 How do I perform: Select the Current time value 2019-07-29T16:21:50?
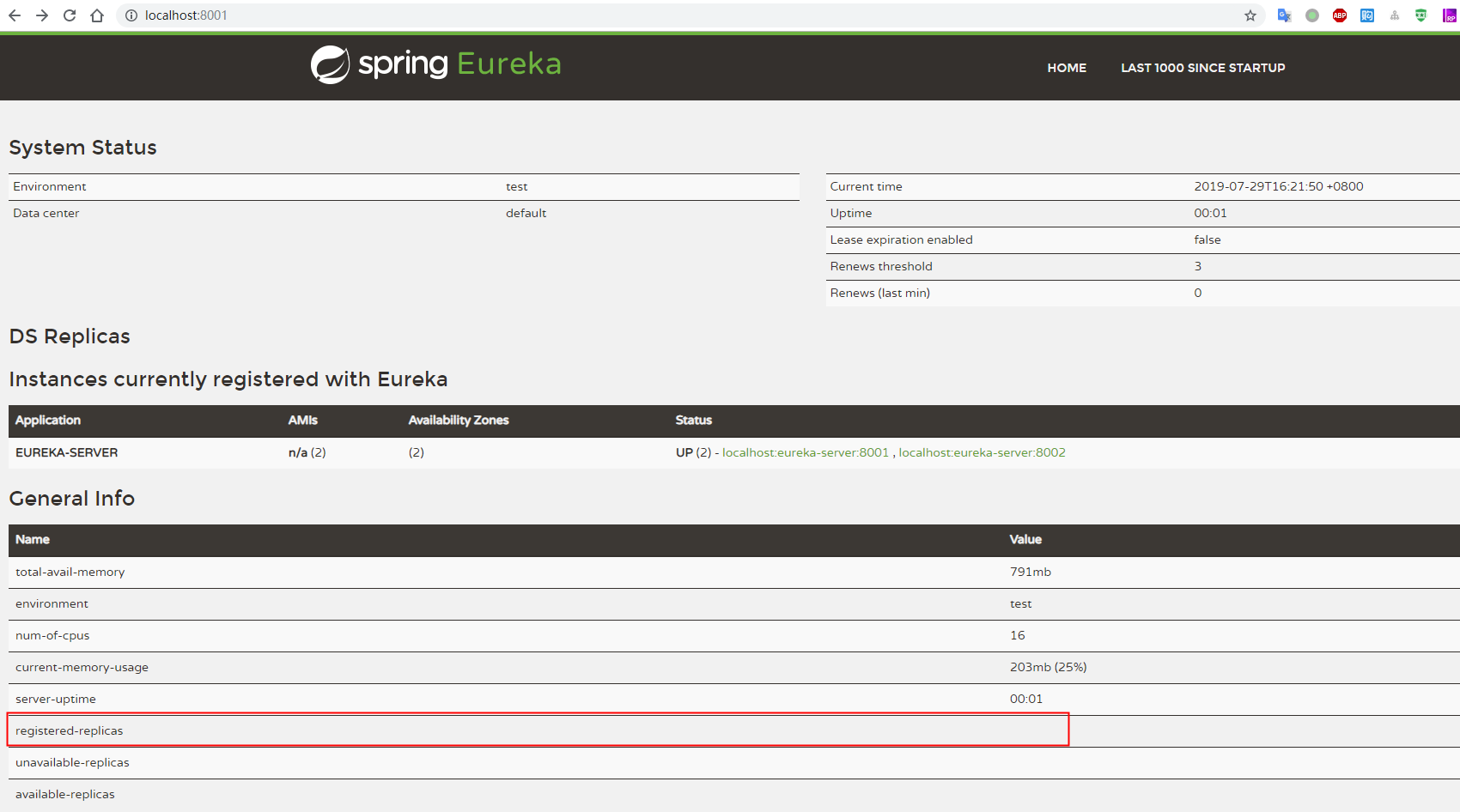pos(1278,186)
